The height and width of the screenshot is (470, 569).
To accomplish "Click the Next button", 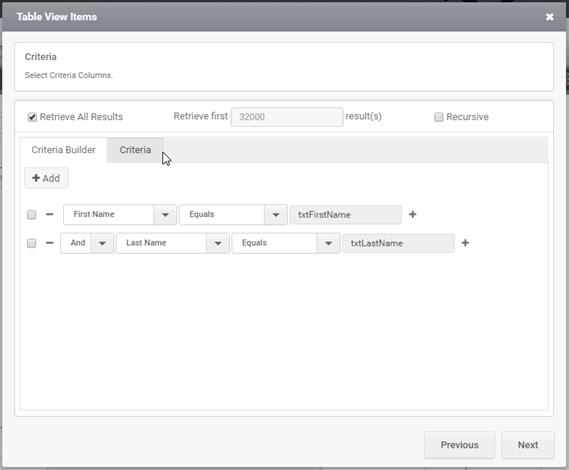I will (528, 445).
